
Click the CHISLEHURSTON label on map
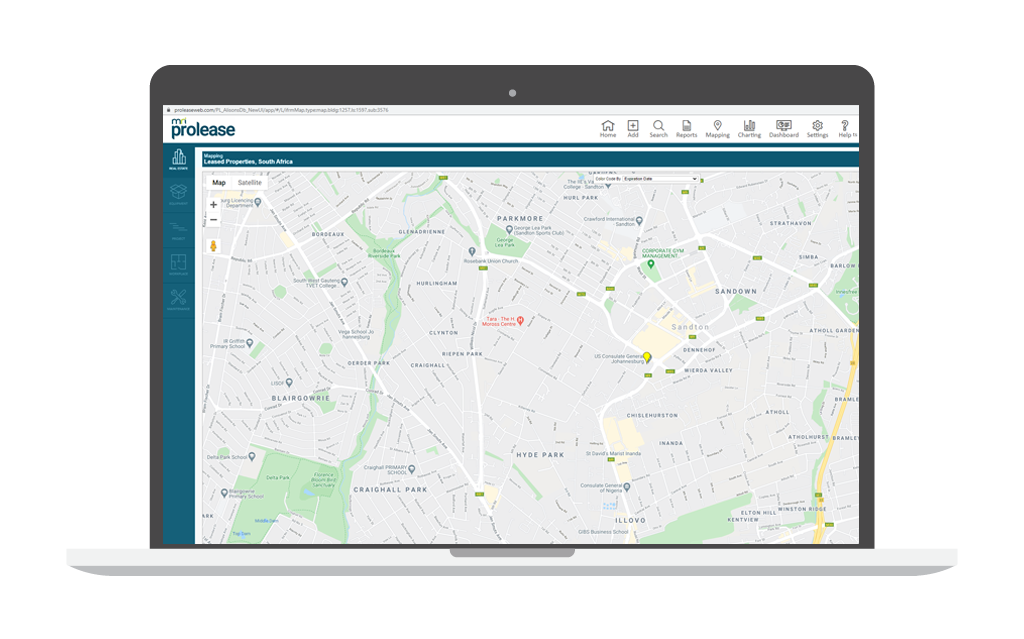pyautogui.click(x=652, y=416)
